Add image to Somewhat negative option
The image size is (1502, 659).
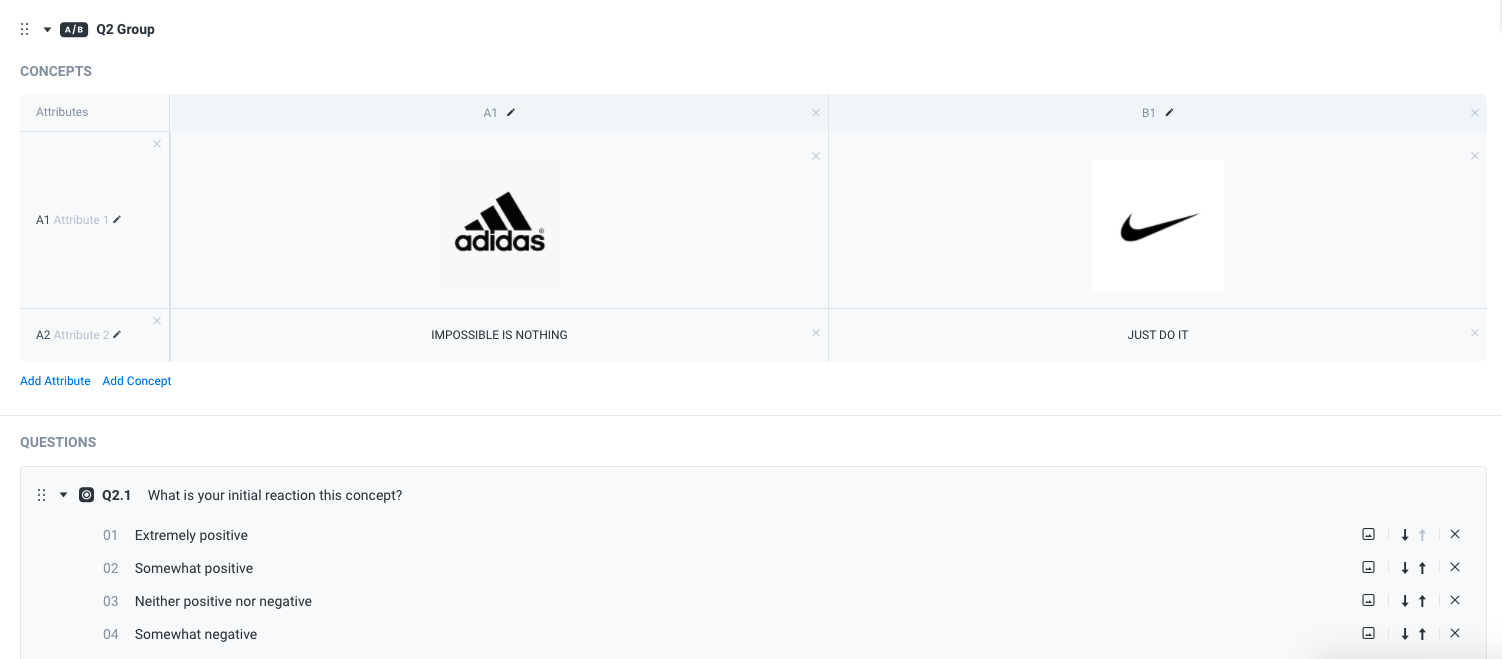(1368, 633)
